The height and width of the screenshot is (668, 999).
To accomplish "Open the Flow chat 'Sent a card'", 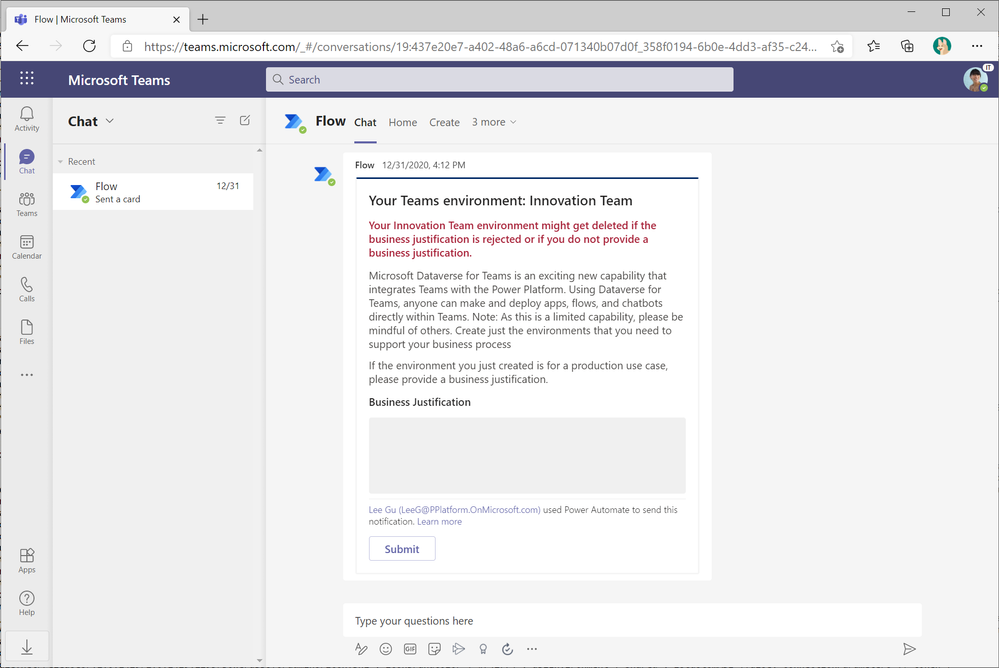I will [x=153, y=192].
